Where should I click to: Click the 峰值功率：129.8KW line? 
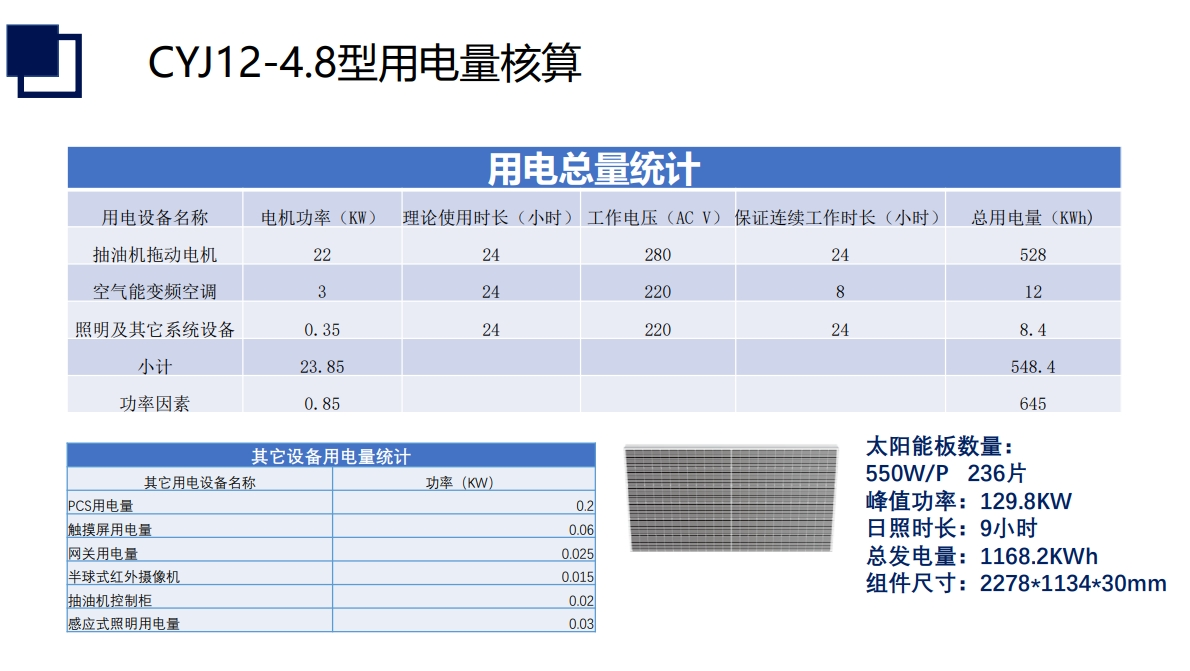[968, 501]
